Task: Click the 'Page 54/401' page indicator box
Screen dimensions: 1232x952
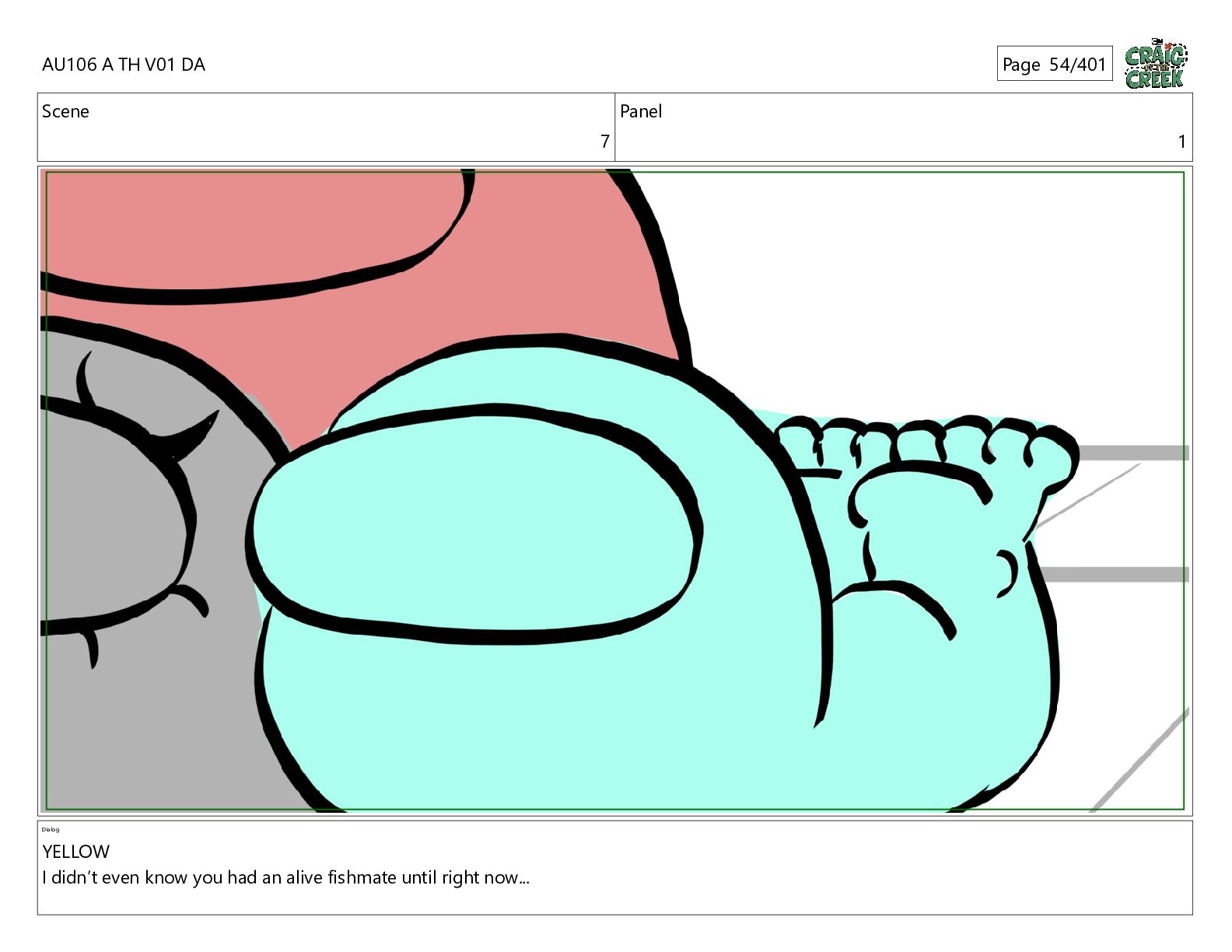Action: coord(1055,64)
